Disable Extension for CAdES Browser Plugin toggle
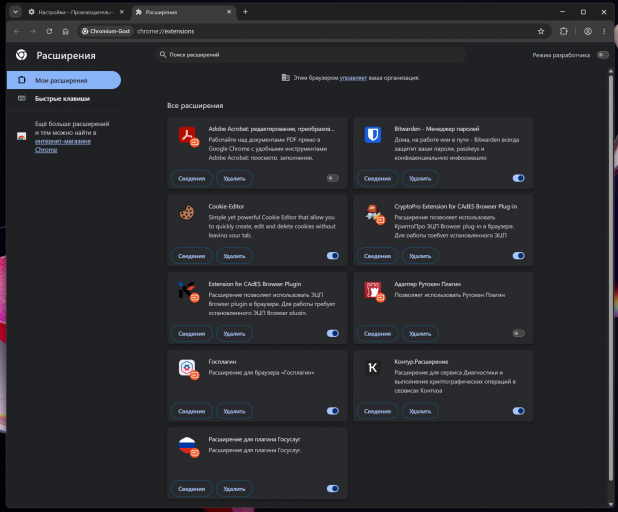This screenshot has width=618, height=512. (x=333, y=333)
